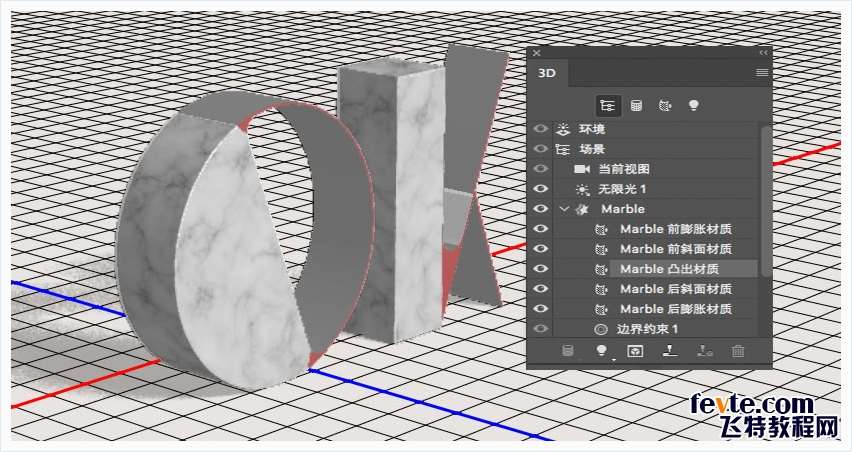The image size is (852, 452).
Task: Show whole scene filter in 3D panel
Action: pos(608,105)
